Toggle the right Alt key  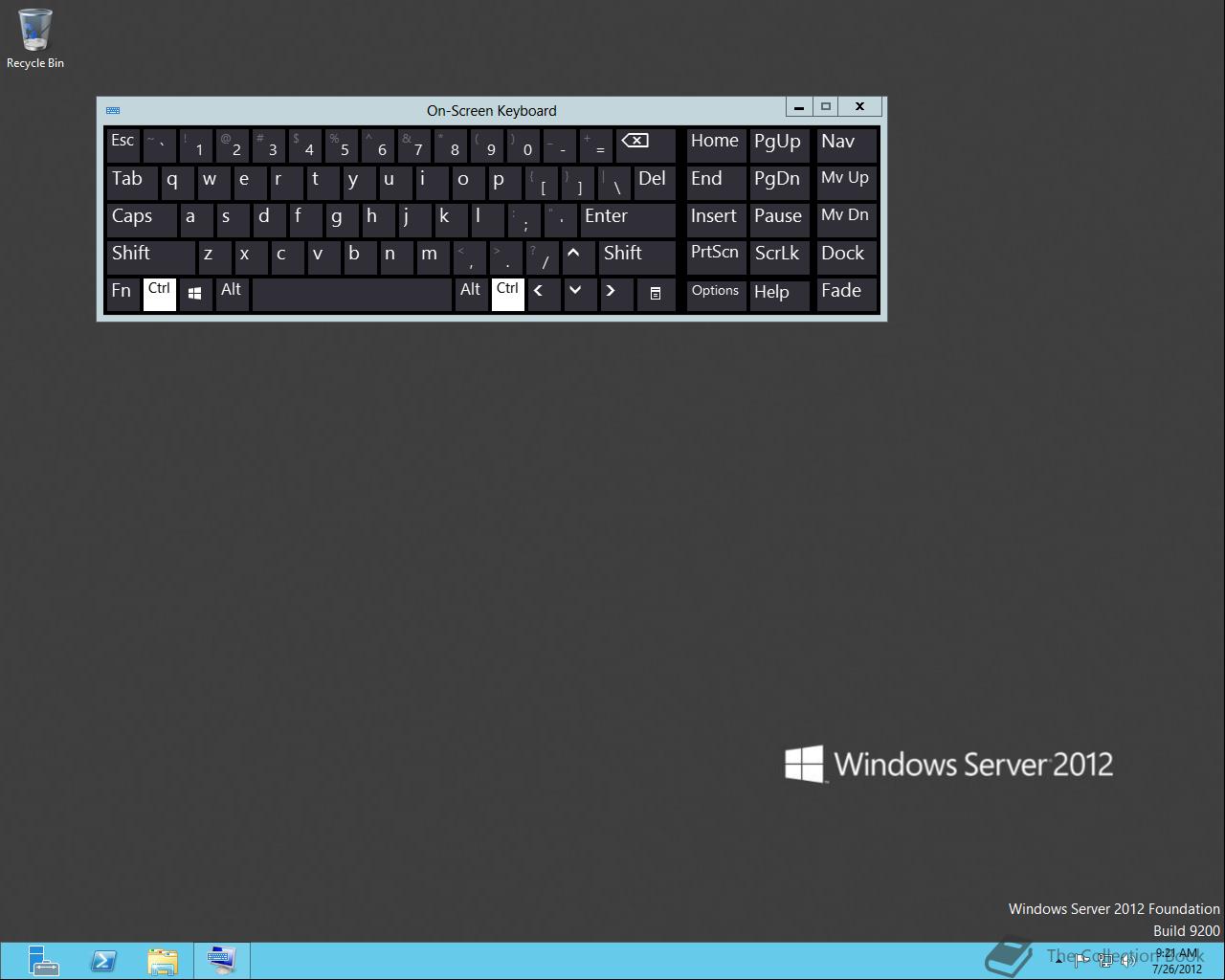(472, 295)
